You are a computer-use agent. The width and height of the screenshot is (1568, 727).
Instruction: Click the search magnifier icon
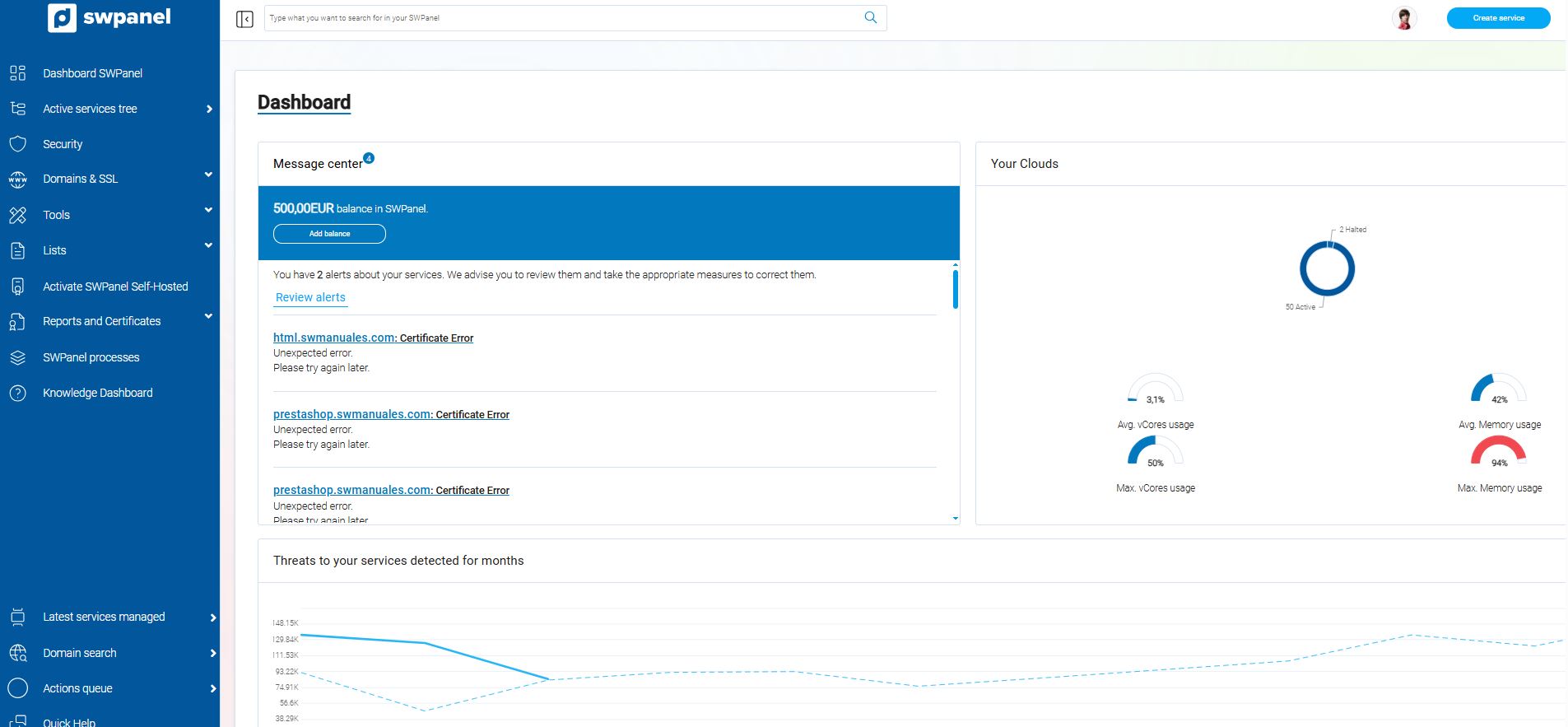click(870, 17)
